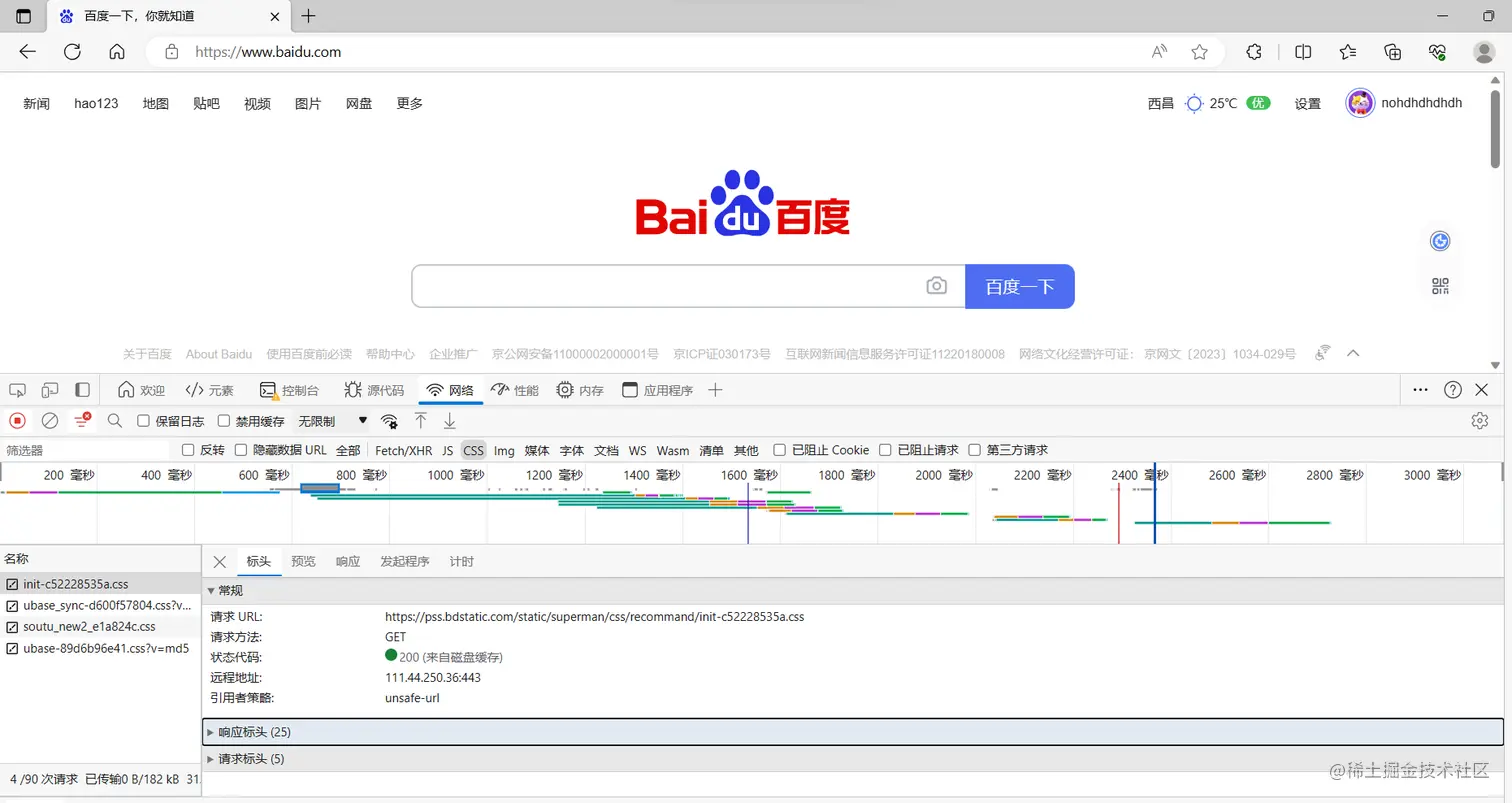Image resolution: width=1512 pixels, height=803 pixels.
Task: Add new DevTools tool with plus
Action: click(x=715, y=390)
